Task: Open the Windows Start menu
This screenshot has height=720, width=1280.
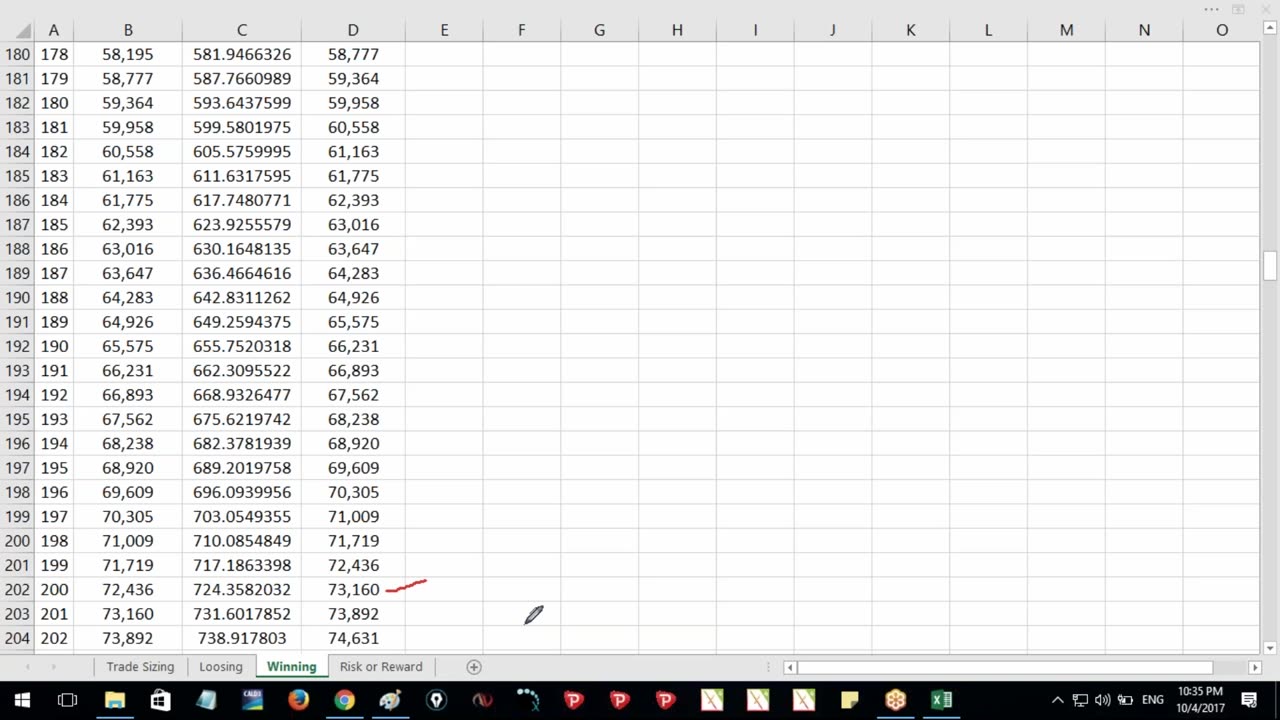Action: [x=22, y=700]
